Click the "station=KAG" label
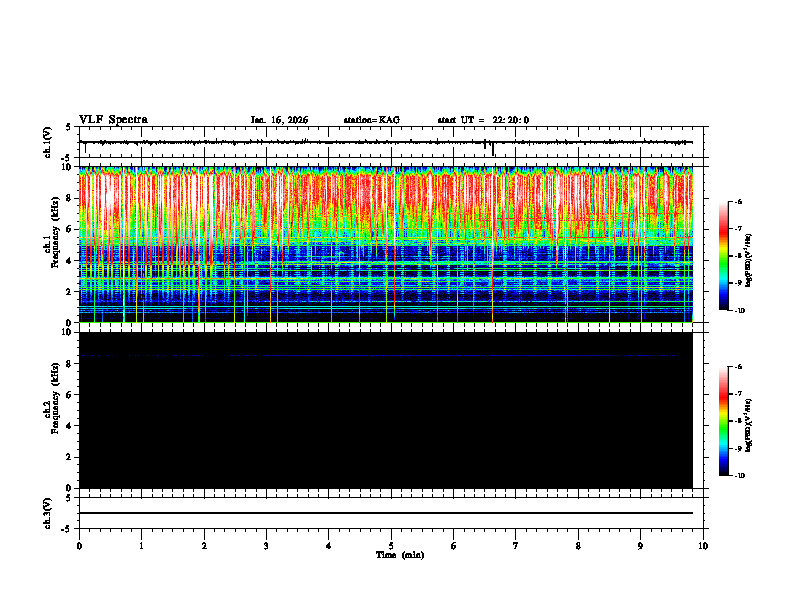This screenshot has height=612, width=792. (372, 120)
